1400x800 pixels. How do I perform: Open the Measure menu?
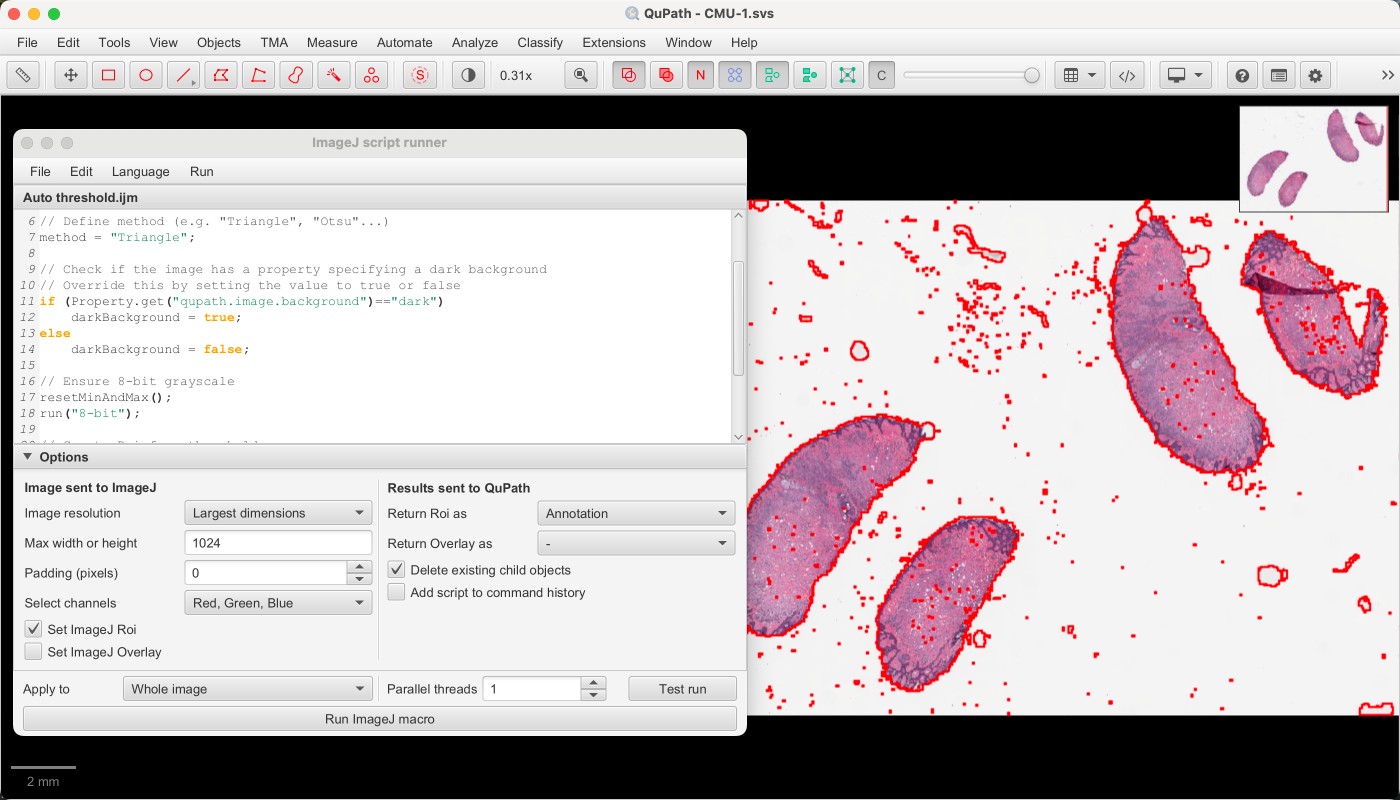point(332,42)
